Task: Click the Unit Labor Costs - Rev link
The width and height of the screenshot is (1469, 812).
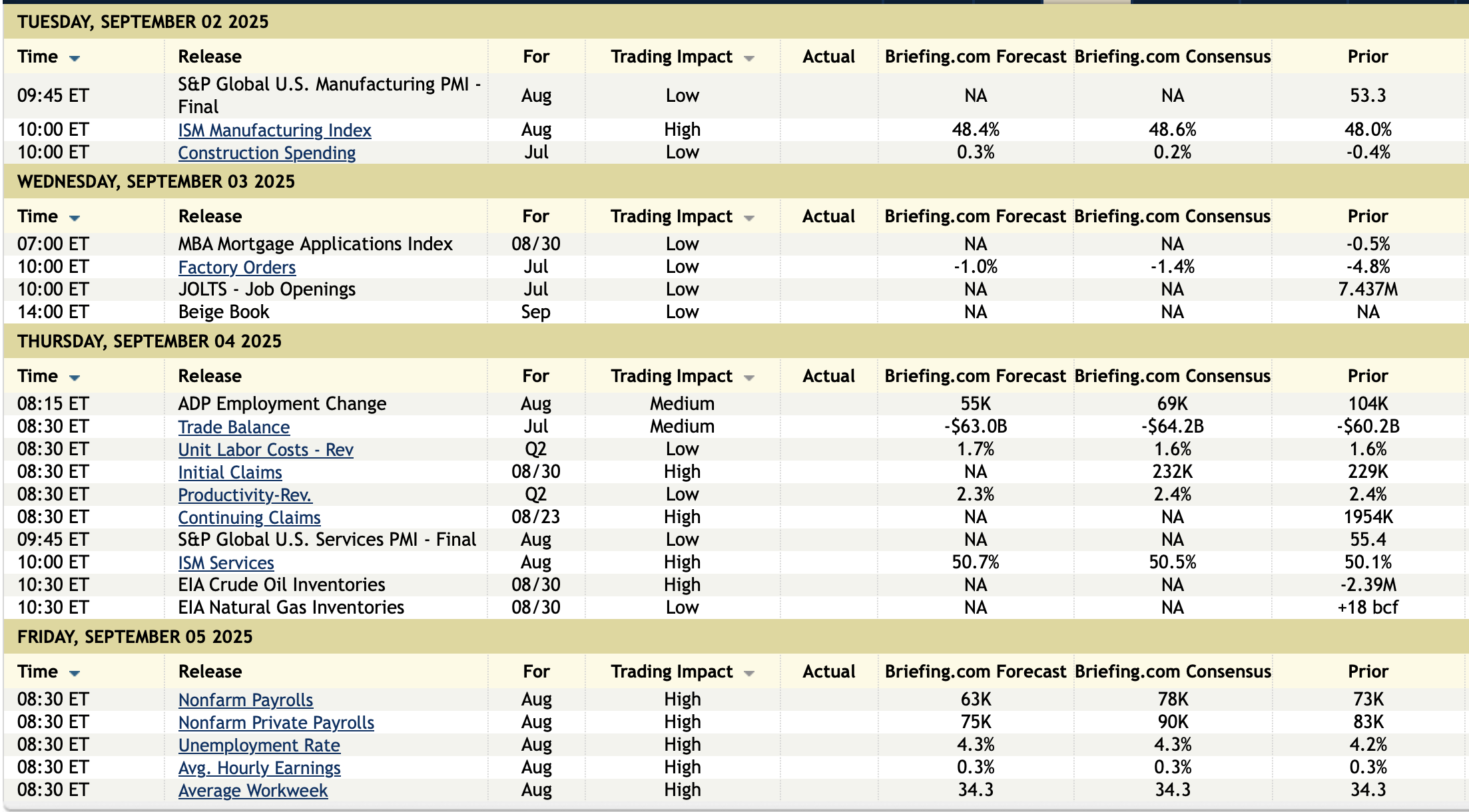Action: 265,450
